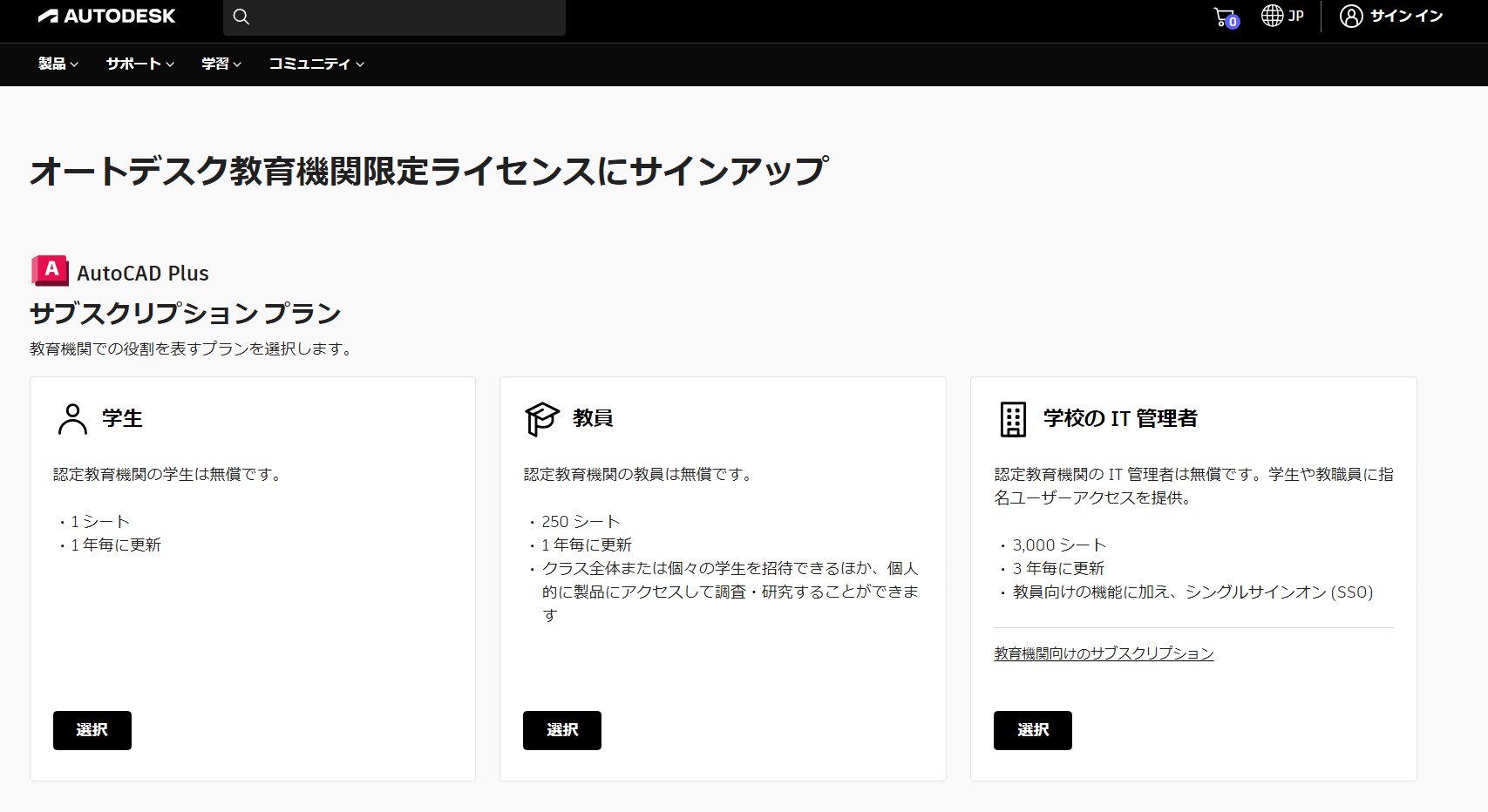
Task: Click the AutoCAD Plus product icon
Action: click(x=51, y=271)
